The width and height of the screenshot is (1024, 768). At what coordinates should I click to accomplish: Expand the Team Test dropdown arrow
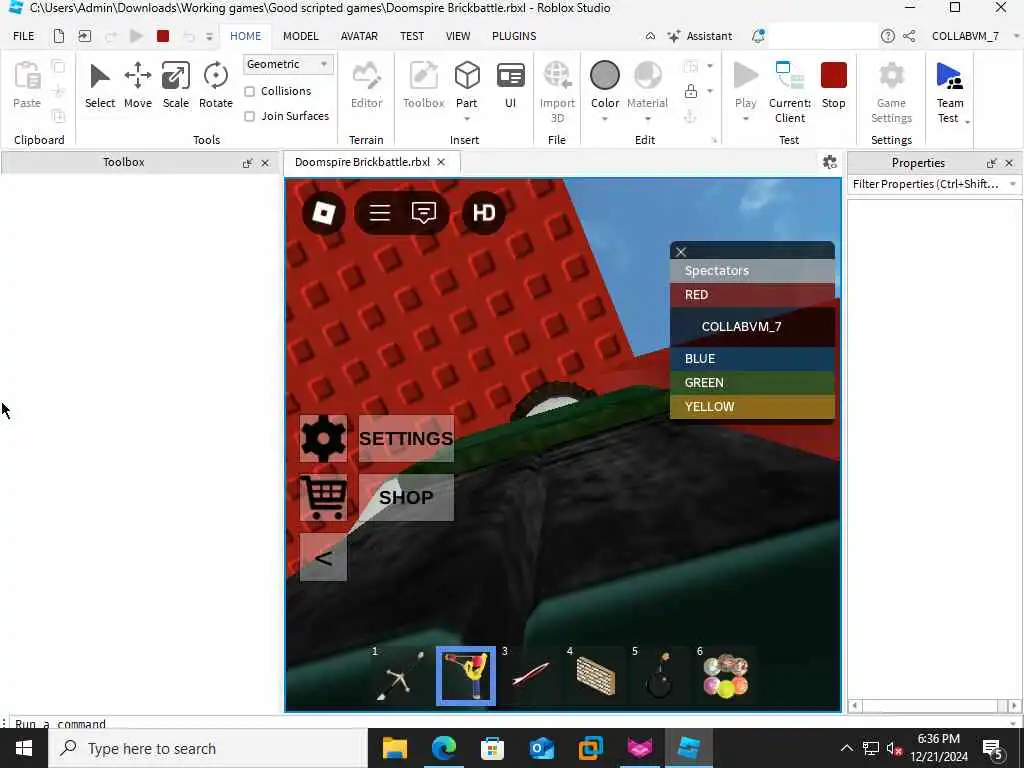point(968,121)
